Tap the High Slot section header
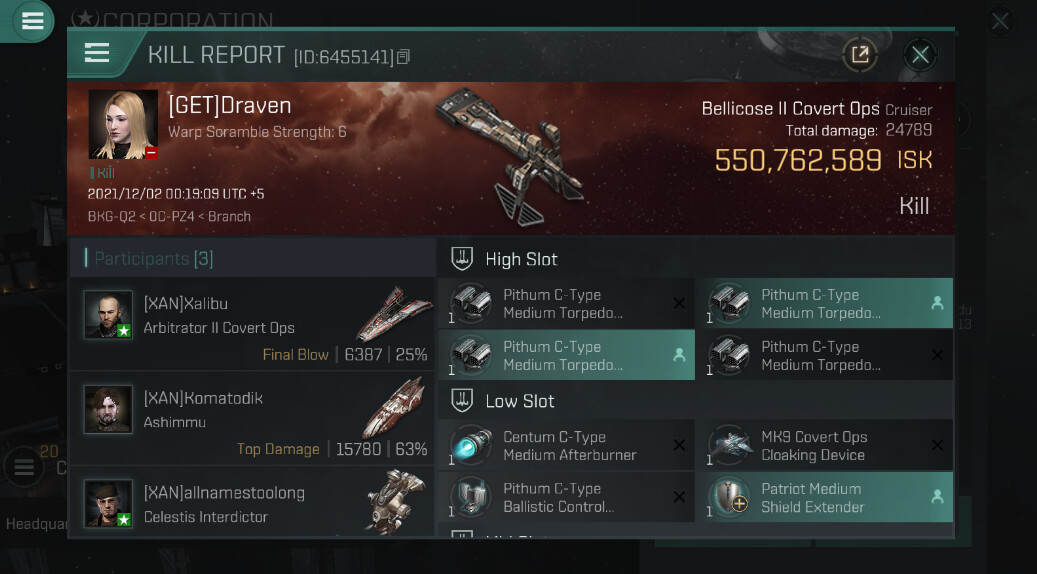 click(x=521, y=259)
